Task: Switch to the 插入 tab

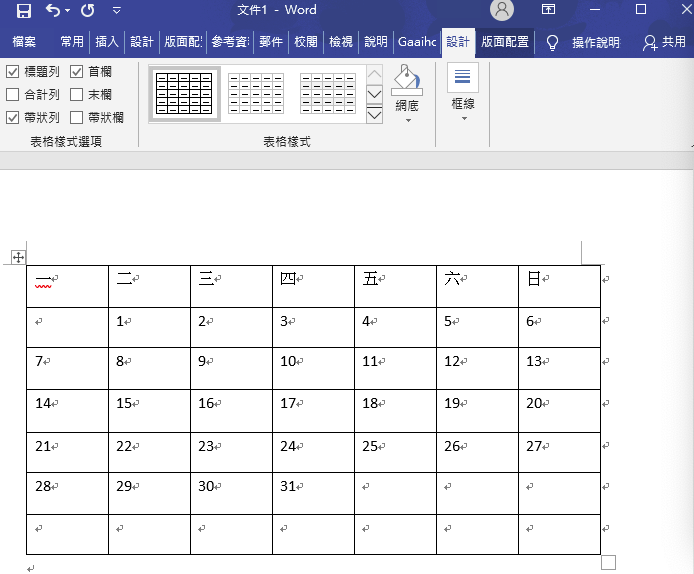Action: [107, 42]
